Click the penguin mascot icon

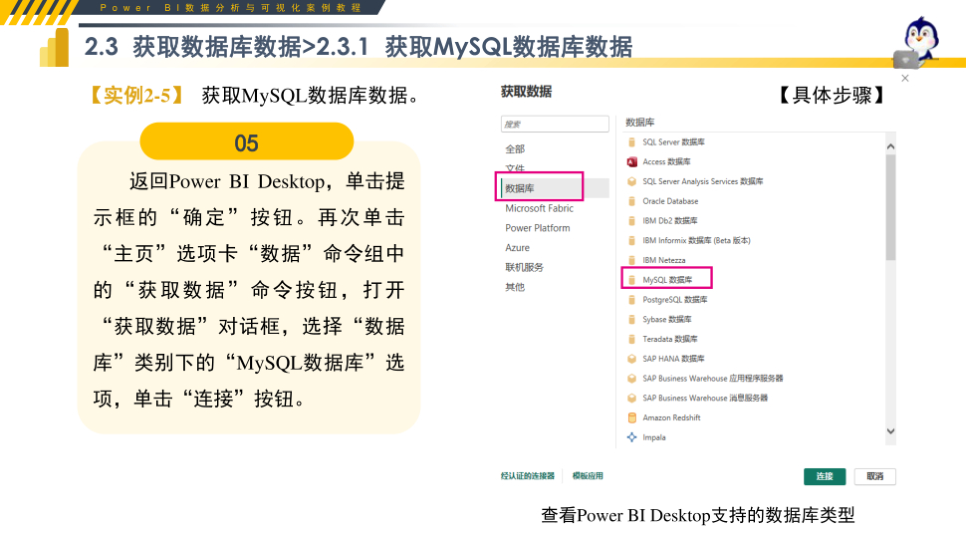point(918,41)
